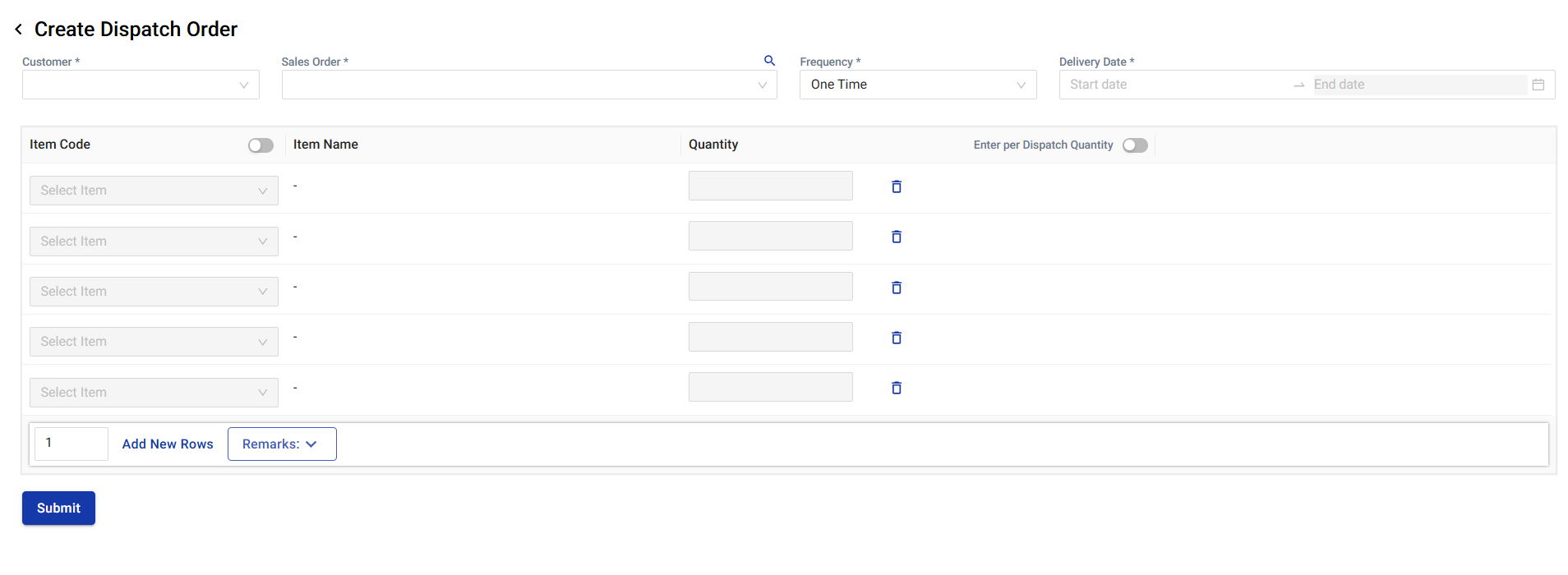
Task: Click the Add New Rows link
Action: [168, 444]
